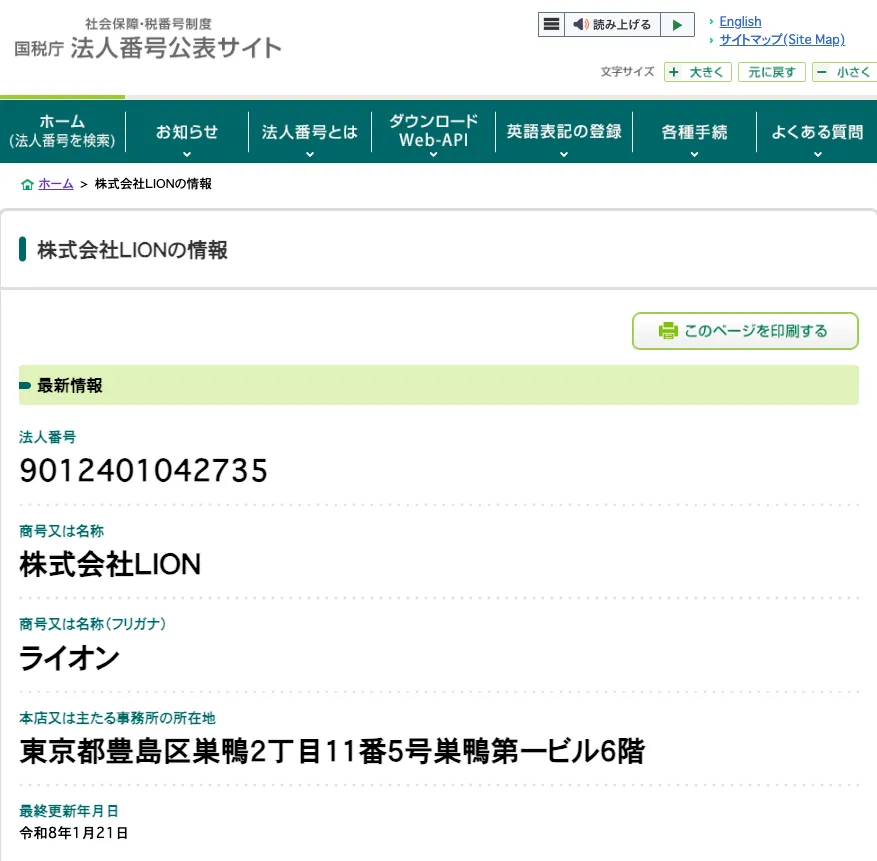Open サイトマップ (Site Map) link
The height and width of the screenshot is (861, 877).
coord(782,39)
